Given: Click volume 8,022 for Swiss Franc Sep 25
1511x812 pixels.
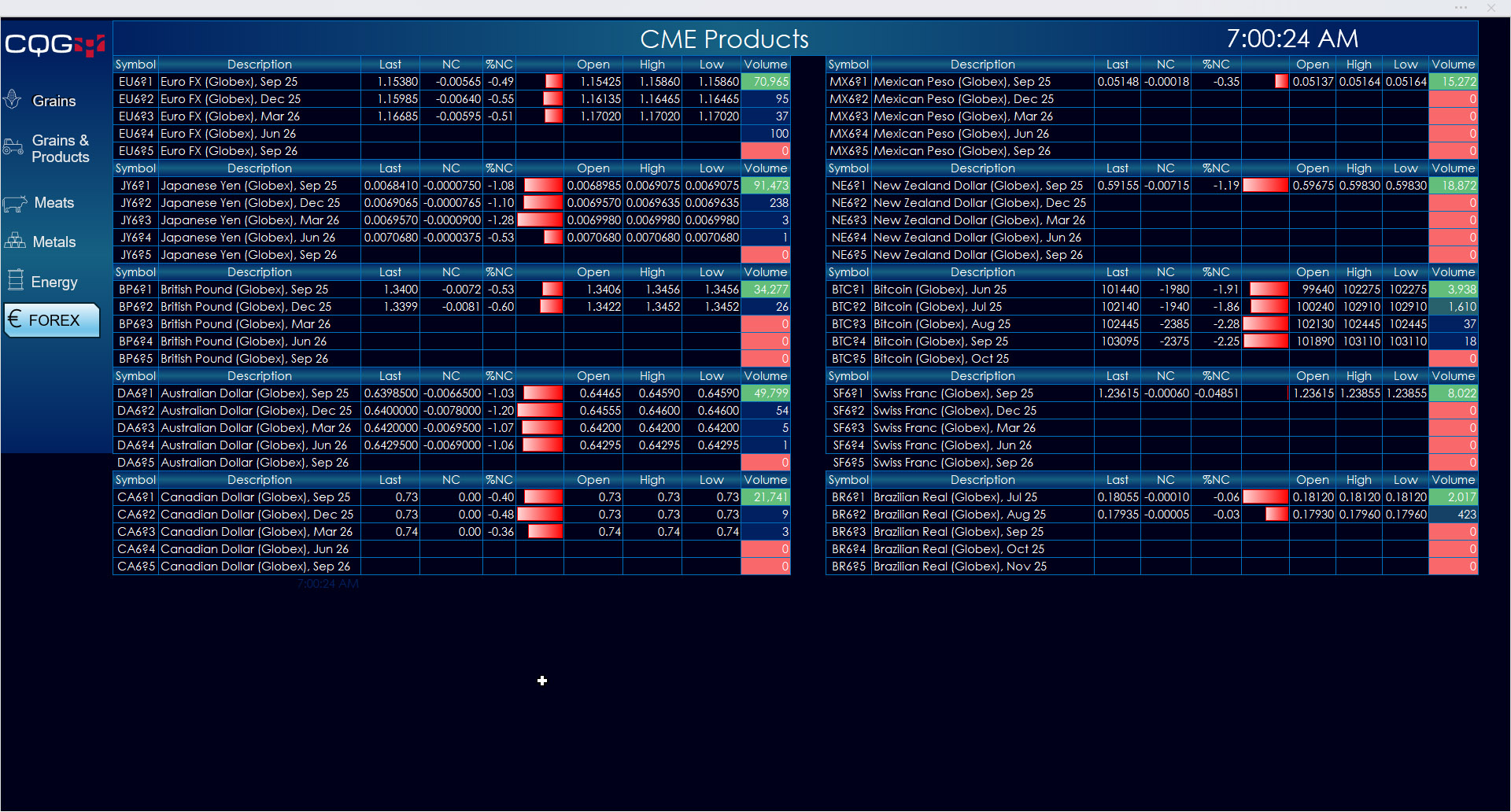Looking at the screenshot, I should point(1453,393).
